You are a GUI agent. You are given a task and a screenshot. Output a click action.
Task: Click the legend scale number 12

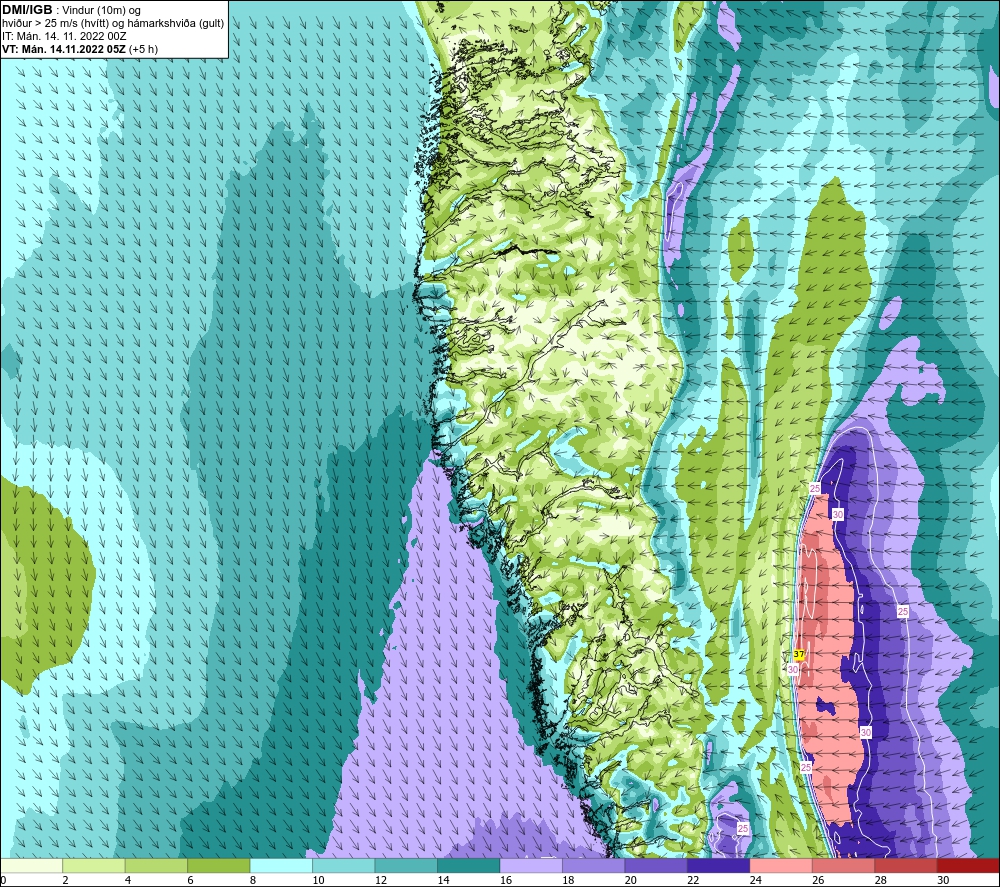(381, 880)
